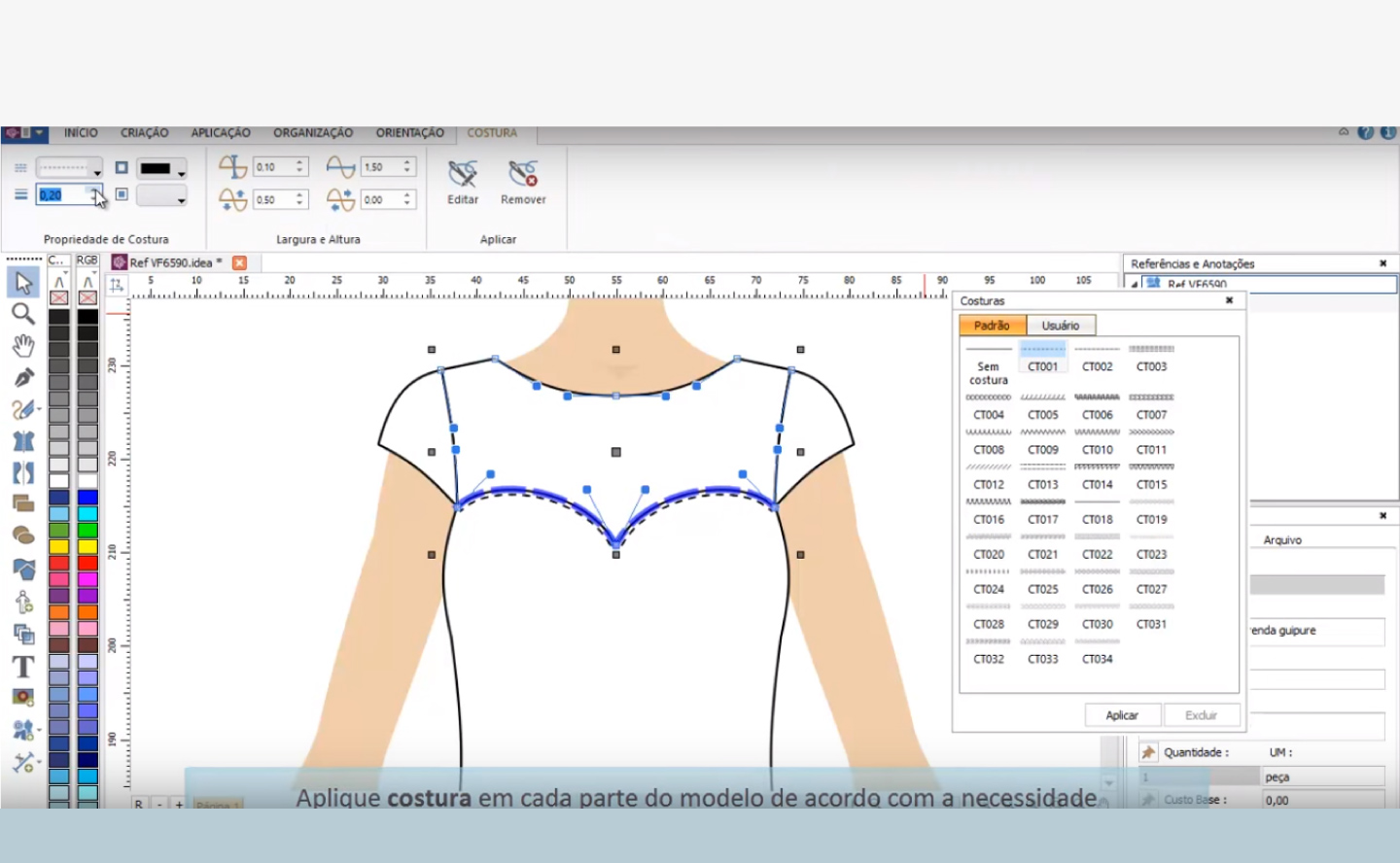Image resolution: width=1400 pixels, height=863 pixels.
Task: Click the stitch offset wave icon beside 0.00
Action: [340, 199]
